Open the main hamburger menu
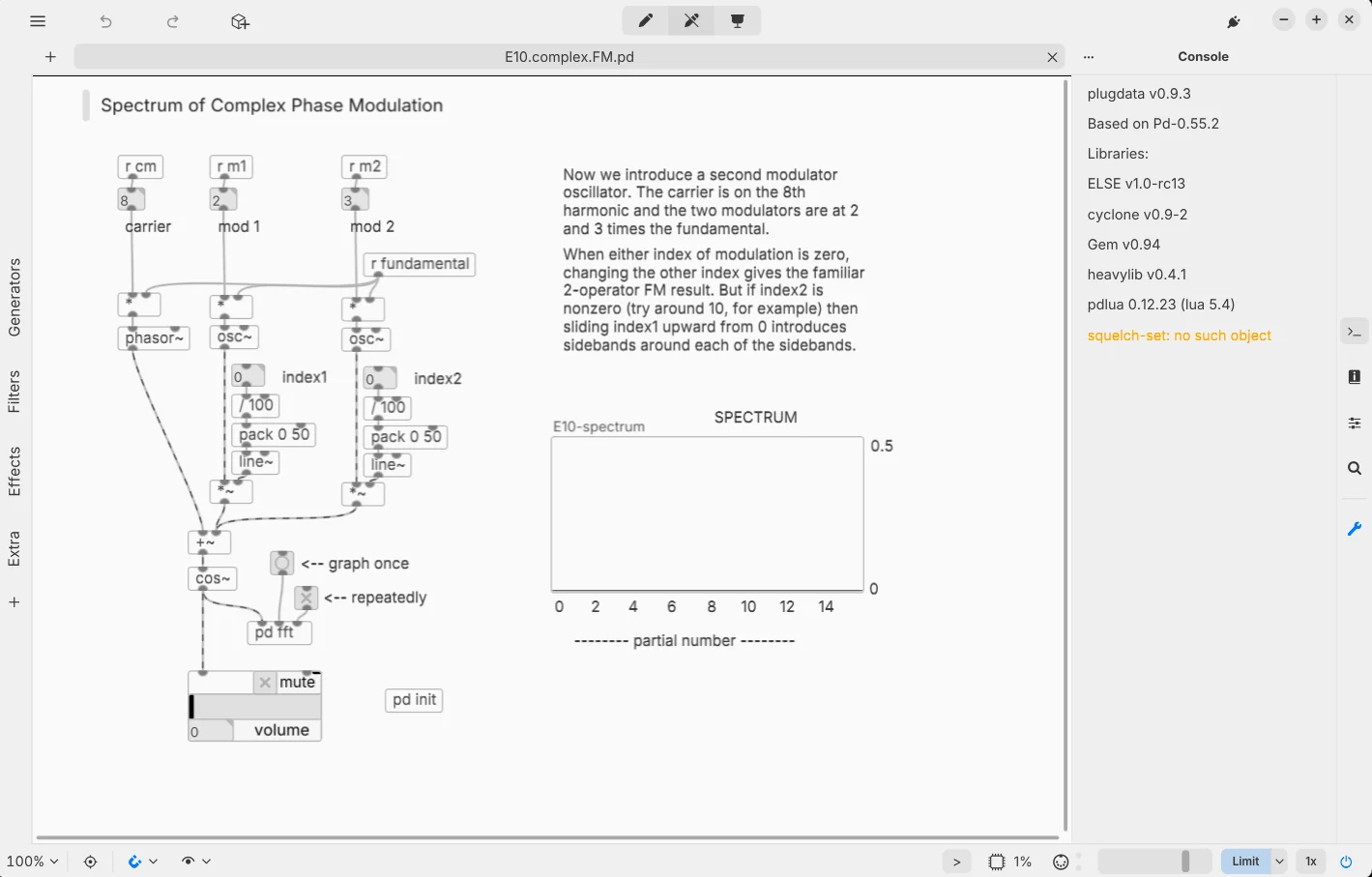This screenshot has width=1372, height=877. pos(38,21)
